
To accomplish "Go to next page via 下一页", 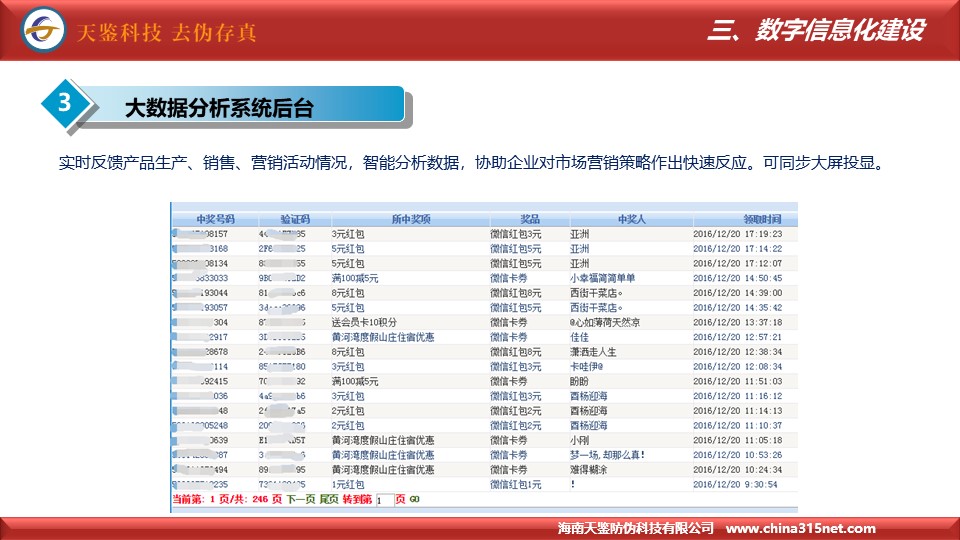I will tap(301, 499).
